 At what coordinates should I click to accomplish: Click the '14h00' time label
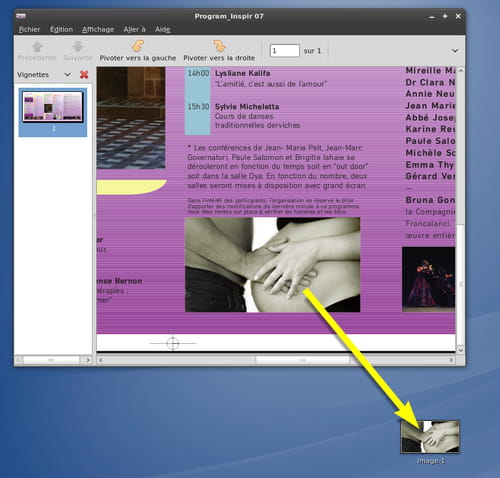click(198, 73)
